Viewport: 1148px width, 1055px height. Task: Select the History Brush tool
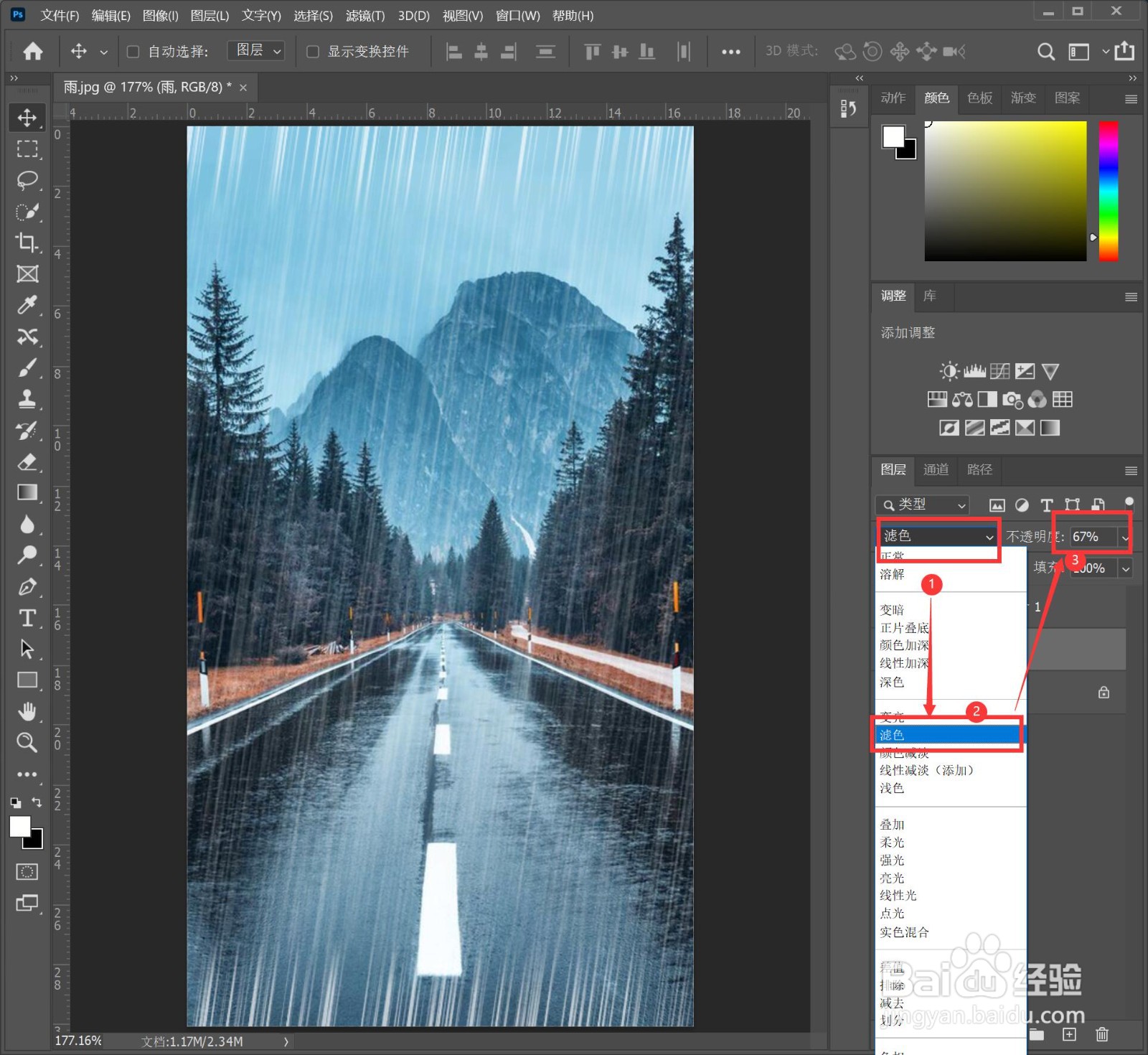27,431
